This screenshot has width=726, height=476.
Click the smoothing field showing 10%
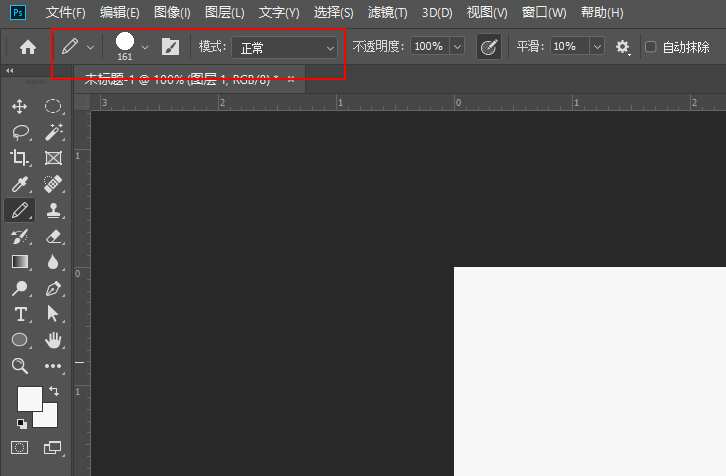point(570,46)
